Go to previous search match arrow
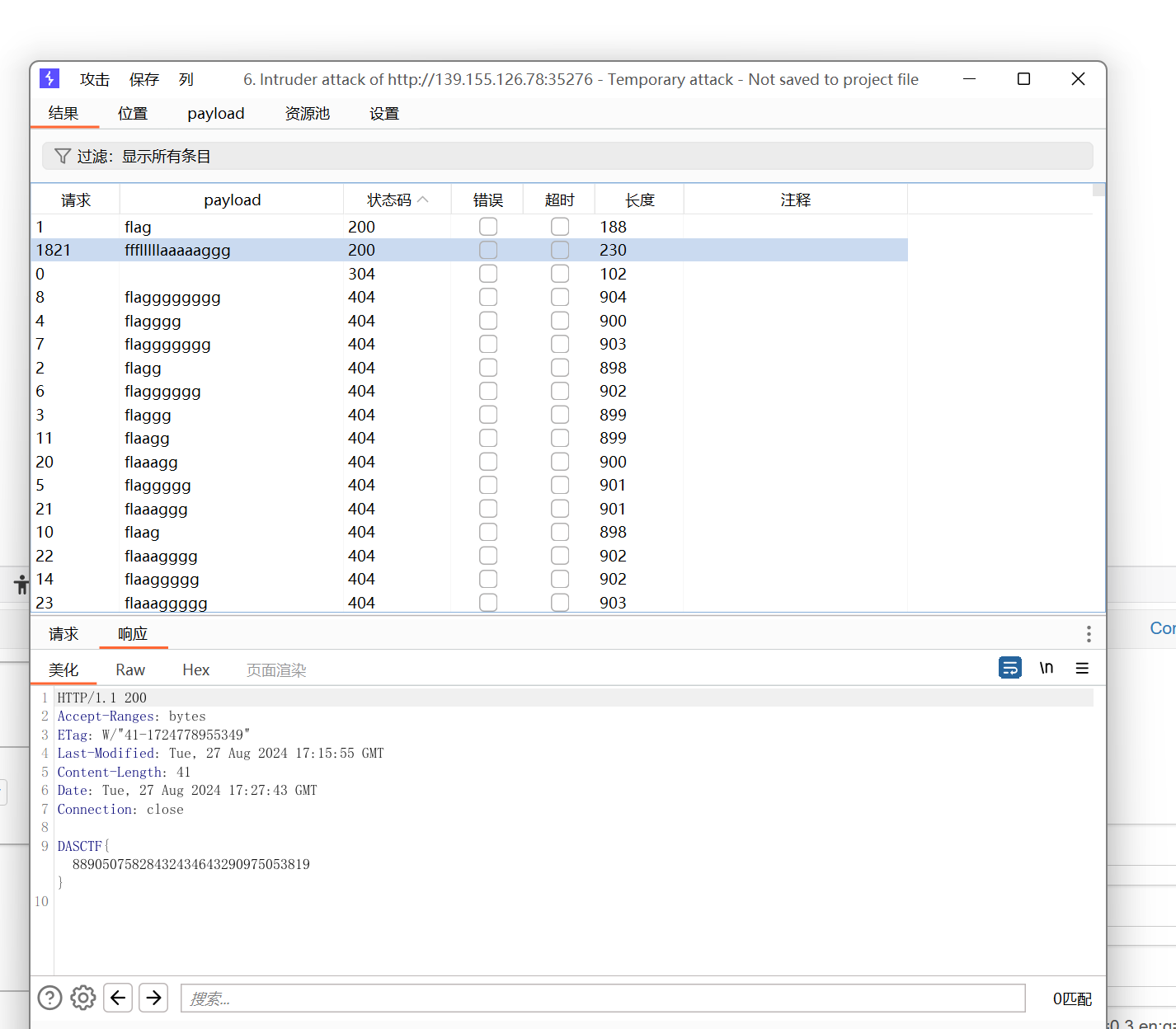 (118, 998)
